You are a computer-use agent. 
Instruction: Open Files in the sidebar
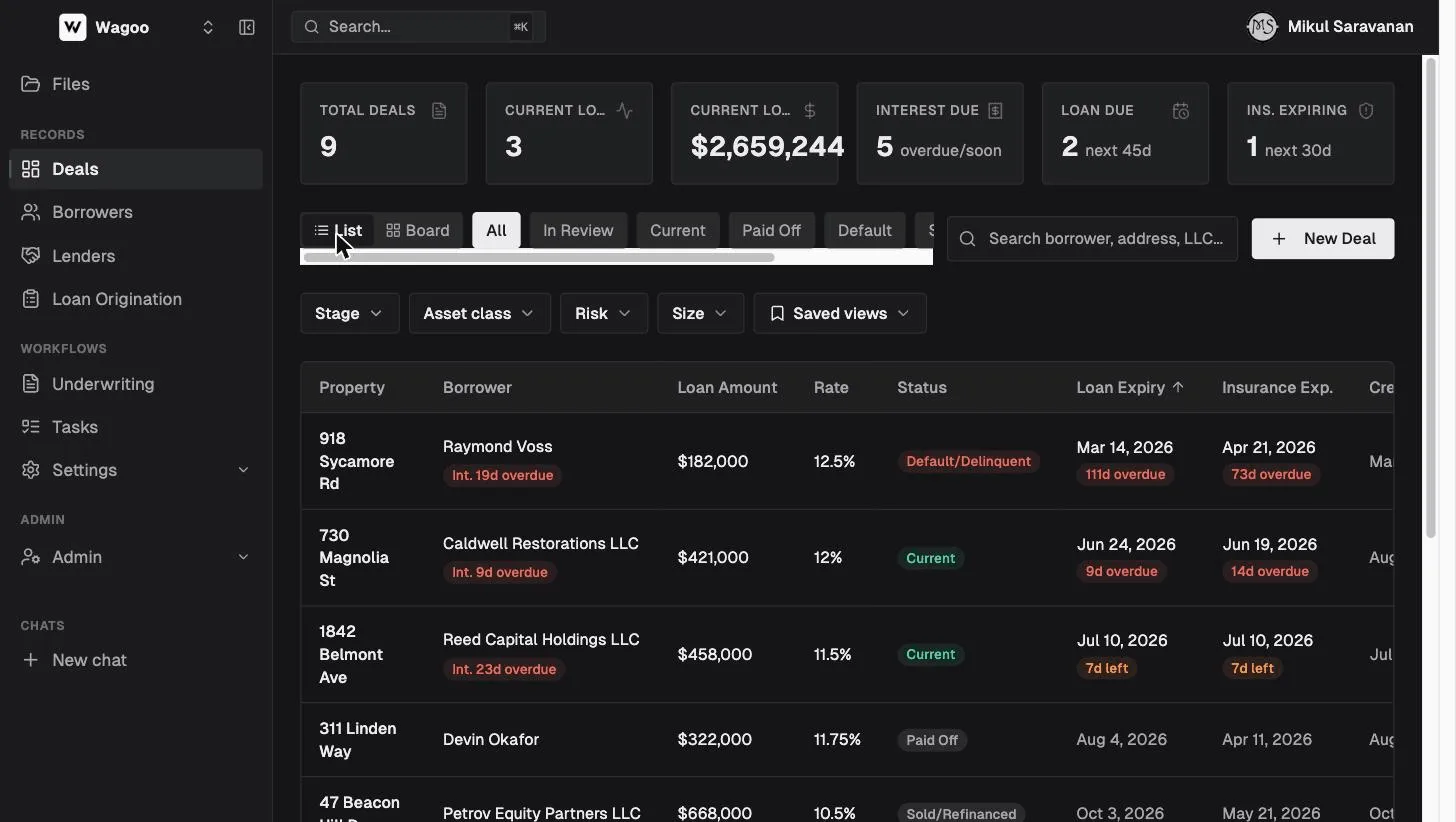pyautogui.click(x=136, y=84)
